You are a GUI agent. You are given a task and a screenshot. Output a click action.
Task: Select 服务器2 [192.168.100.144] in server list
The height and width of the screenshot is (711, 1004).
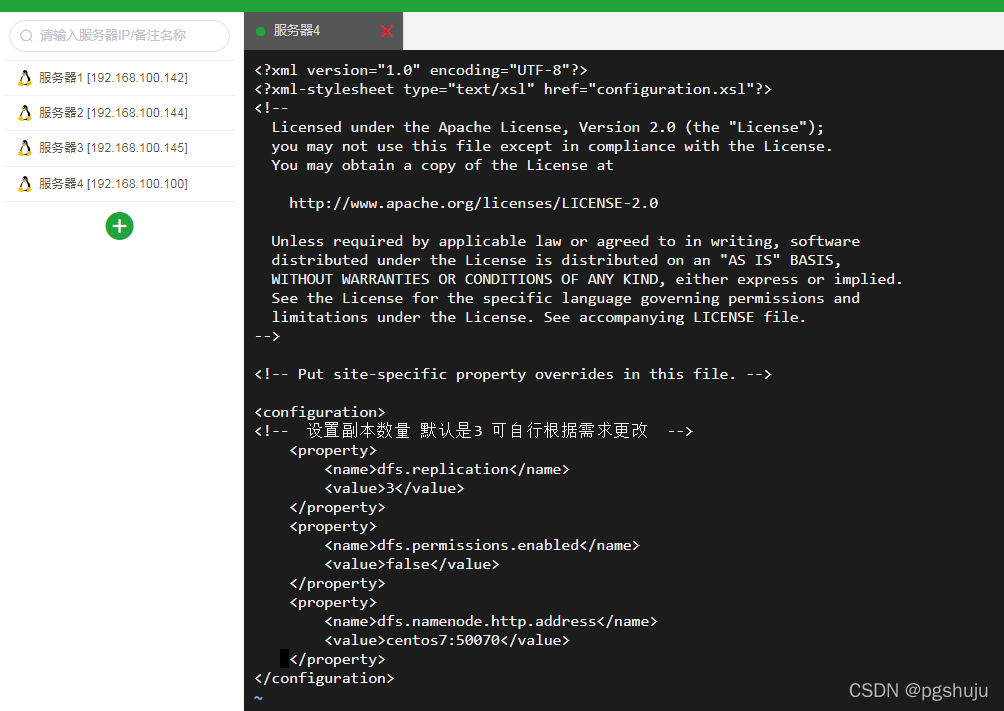click(119, 113)
